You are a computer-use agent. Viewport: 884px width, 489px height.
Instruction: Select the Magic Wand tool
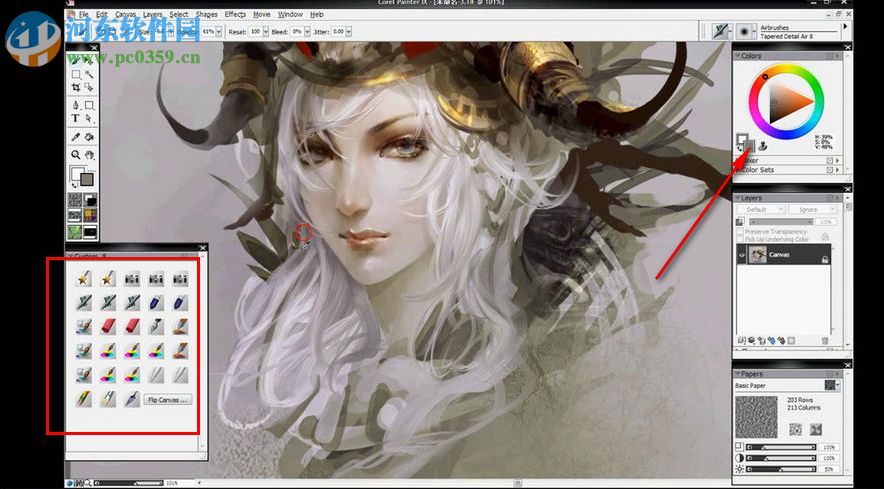[89, 74]
